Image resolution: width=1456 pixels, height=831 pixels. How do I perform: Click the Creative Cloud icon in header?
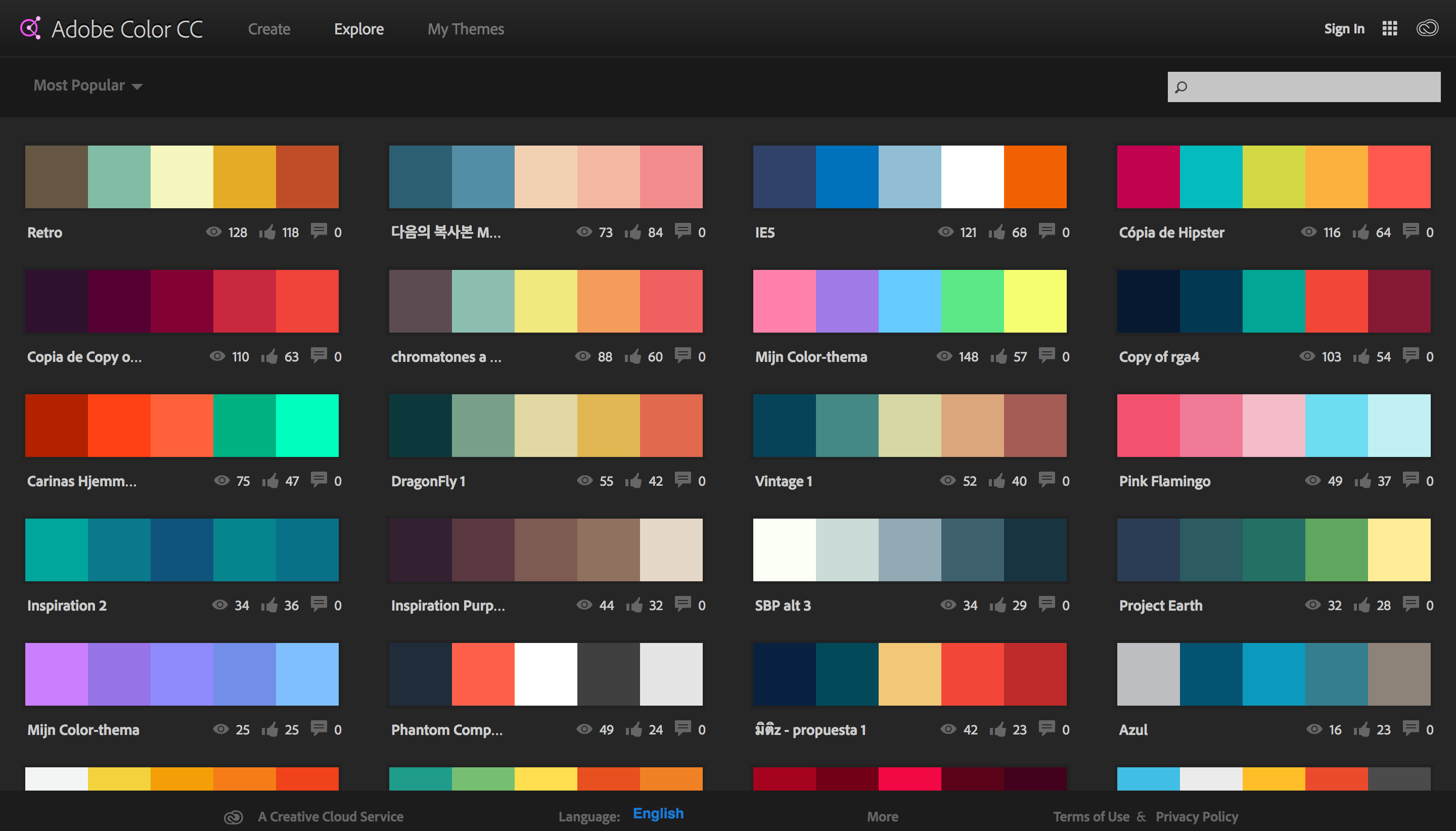(x=1427, y=28)
